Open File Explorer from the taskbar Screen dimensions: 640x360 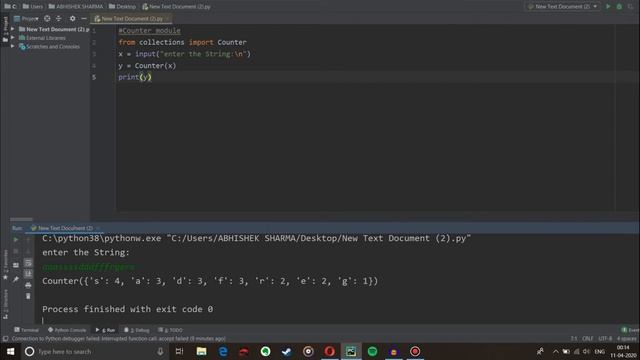[x=201, y=351]
